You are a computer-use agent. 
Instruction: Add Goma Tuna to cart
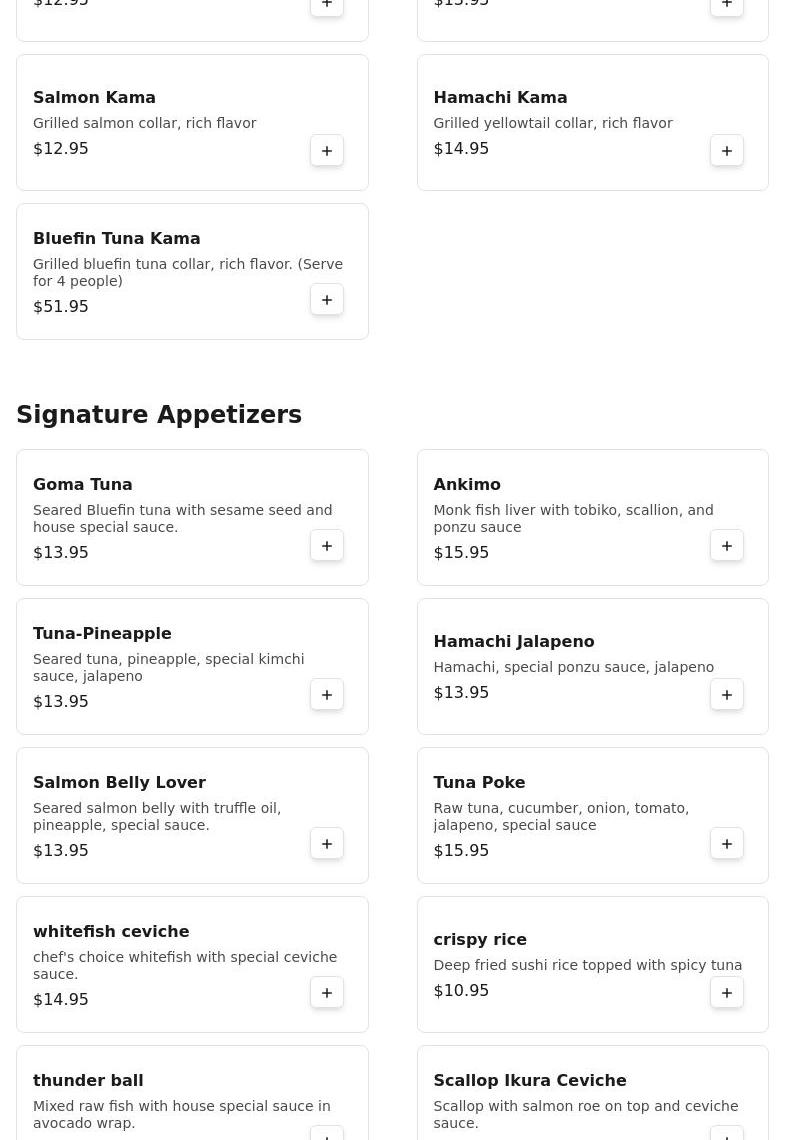pyautogui.click(x=327, y=546)
